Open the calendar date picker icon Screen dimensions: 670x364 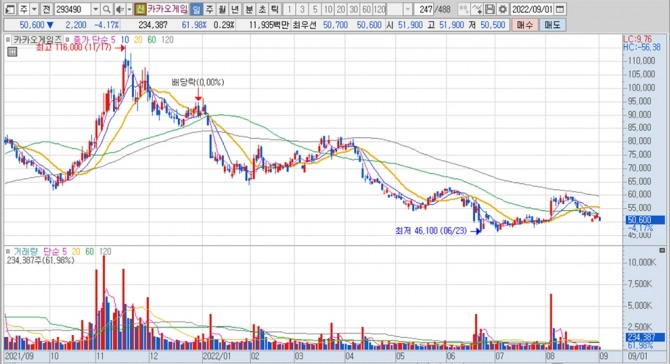[x=560, y=9]
